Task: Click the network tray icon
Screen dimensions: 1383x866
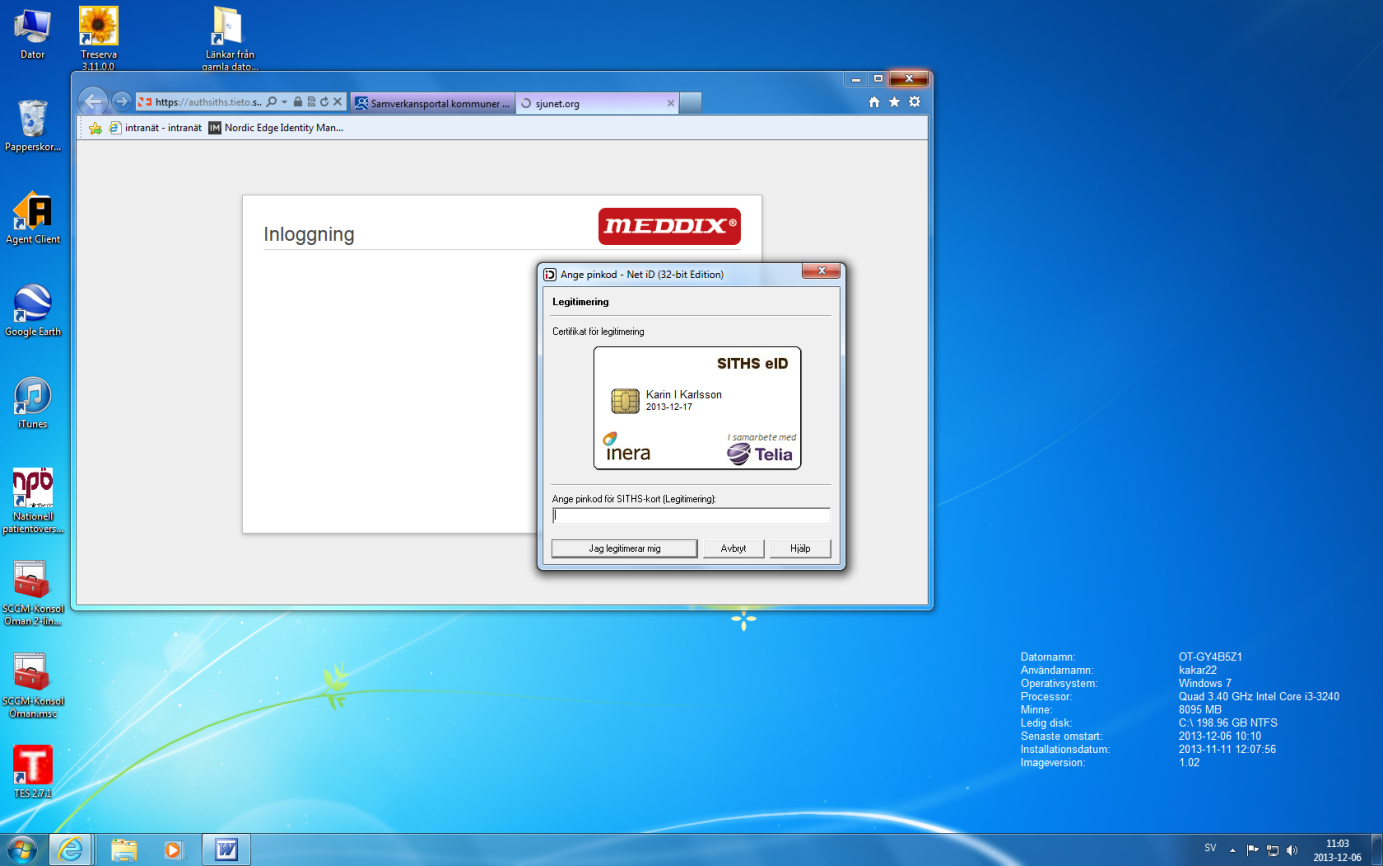Action: pyautogui.click(x=1273, y=850)
